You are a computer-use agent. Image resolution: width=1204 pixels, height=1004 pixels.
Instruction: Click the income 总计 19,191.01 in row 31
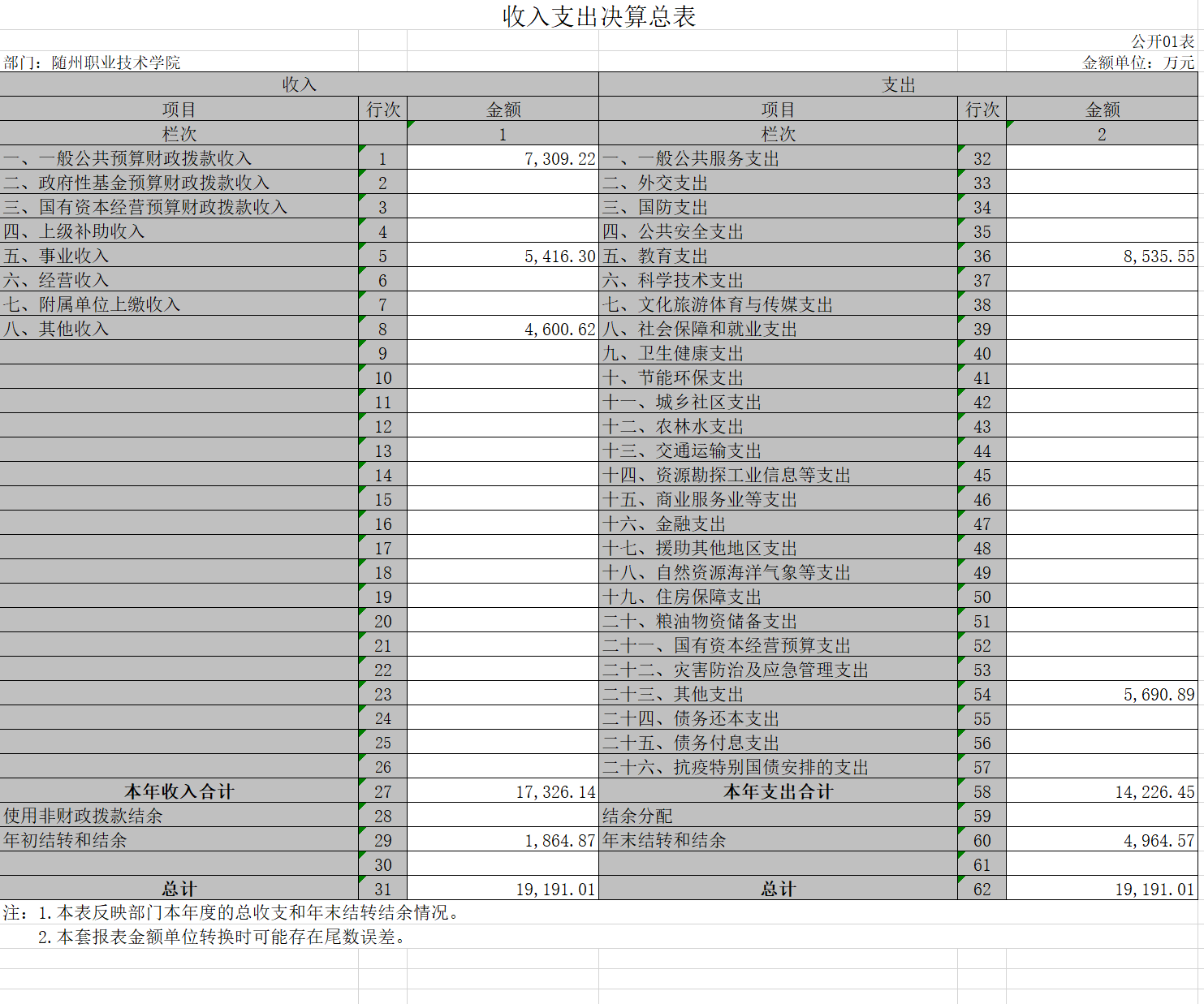pos(503,889)
